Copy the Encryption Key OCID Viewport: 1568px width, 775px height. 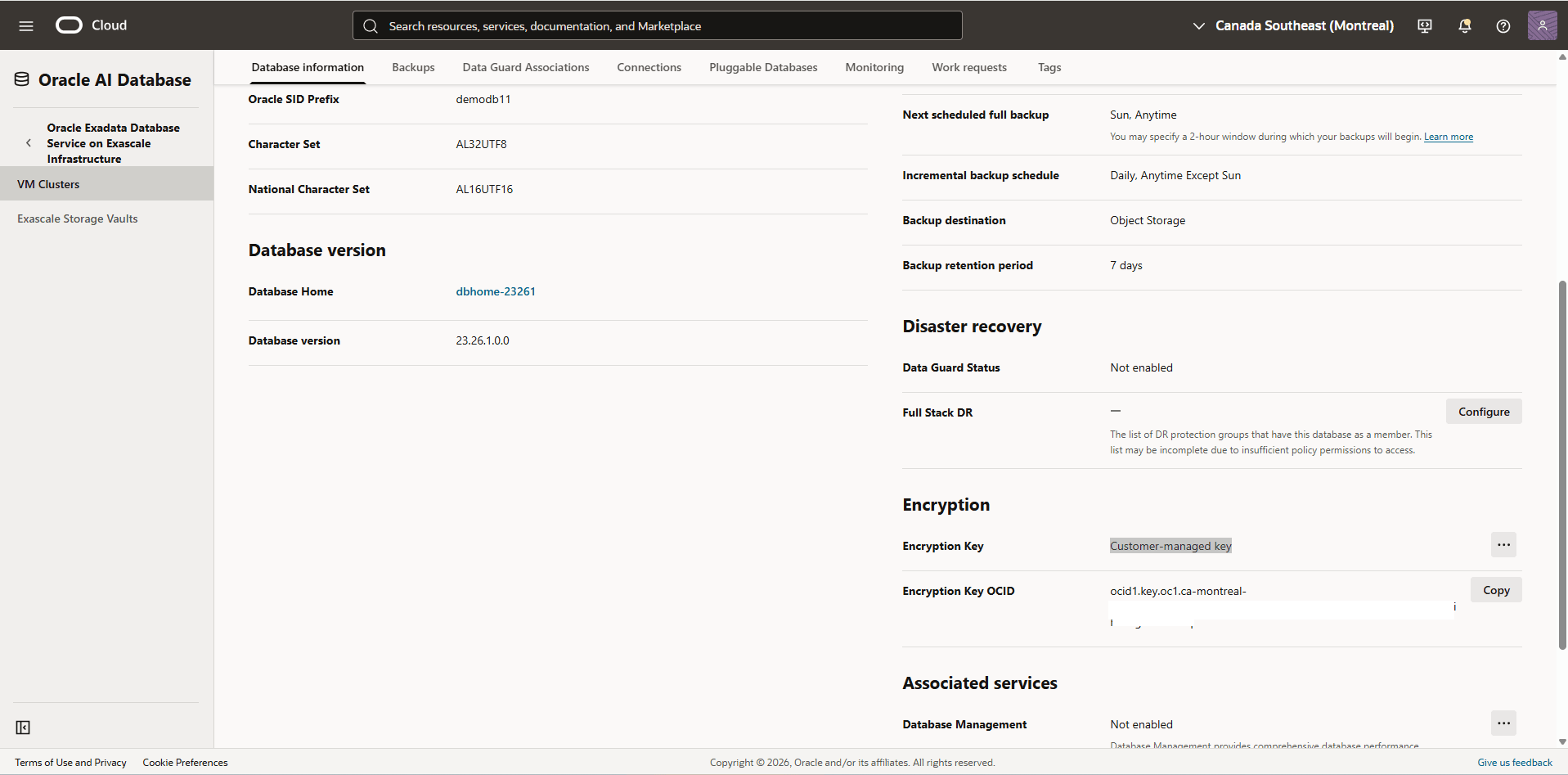click(x=1496, y=590)
